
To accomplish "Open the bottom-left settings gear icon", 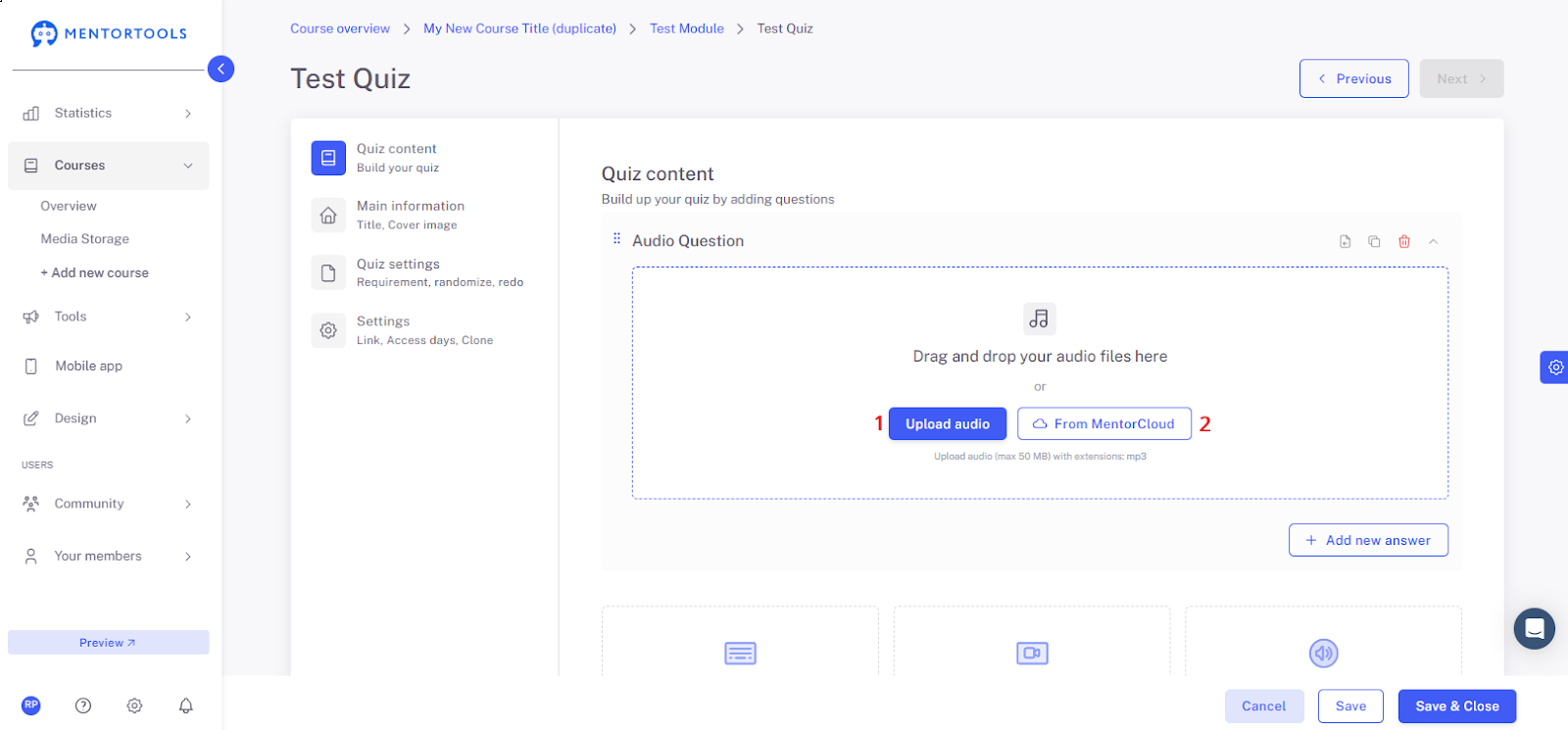I will [135, 706].
